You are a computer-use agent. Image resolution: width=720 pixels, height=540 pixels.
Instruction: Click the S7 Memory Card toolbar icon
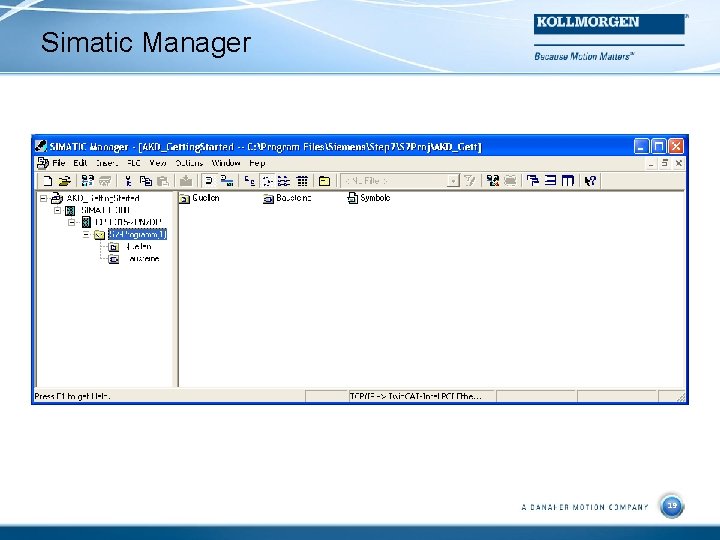105,181
